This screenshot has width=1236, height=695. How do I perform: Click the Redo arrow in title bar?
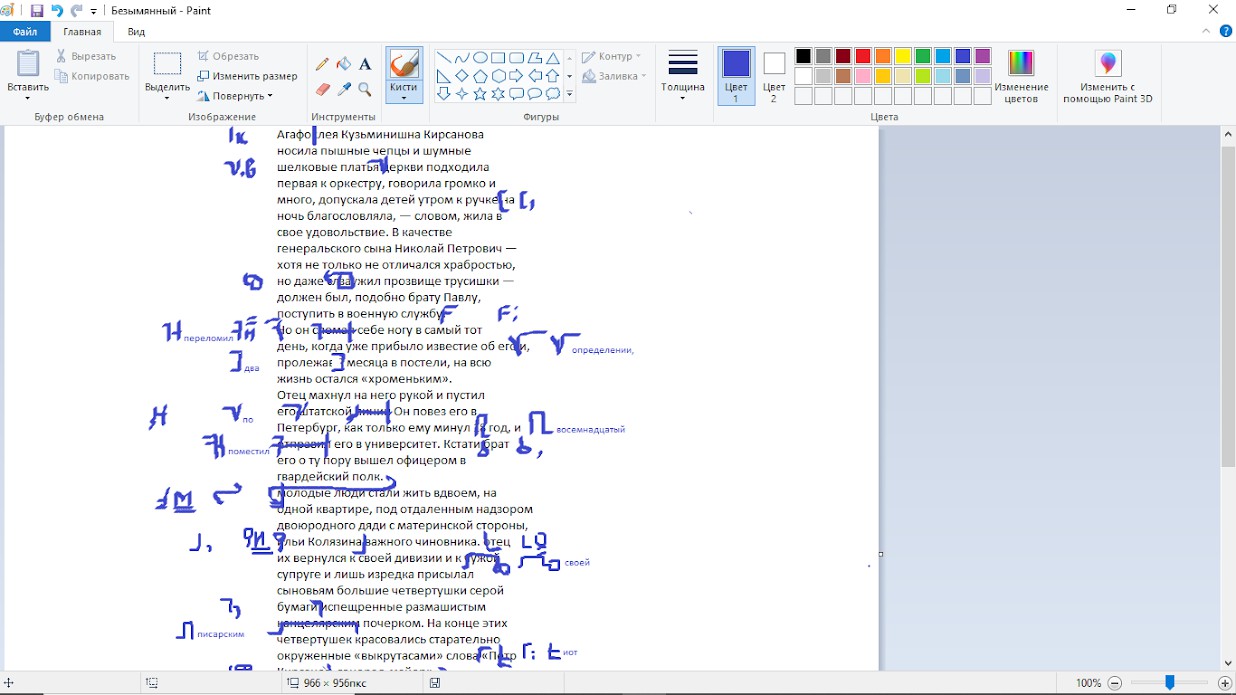77,10
